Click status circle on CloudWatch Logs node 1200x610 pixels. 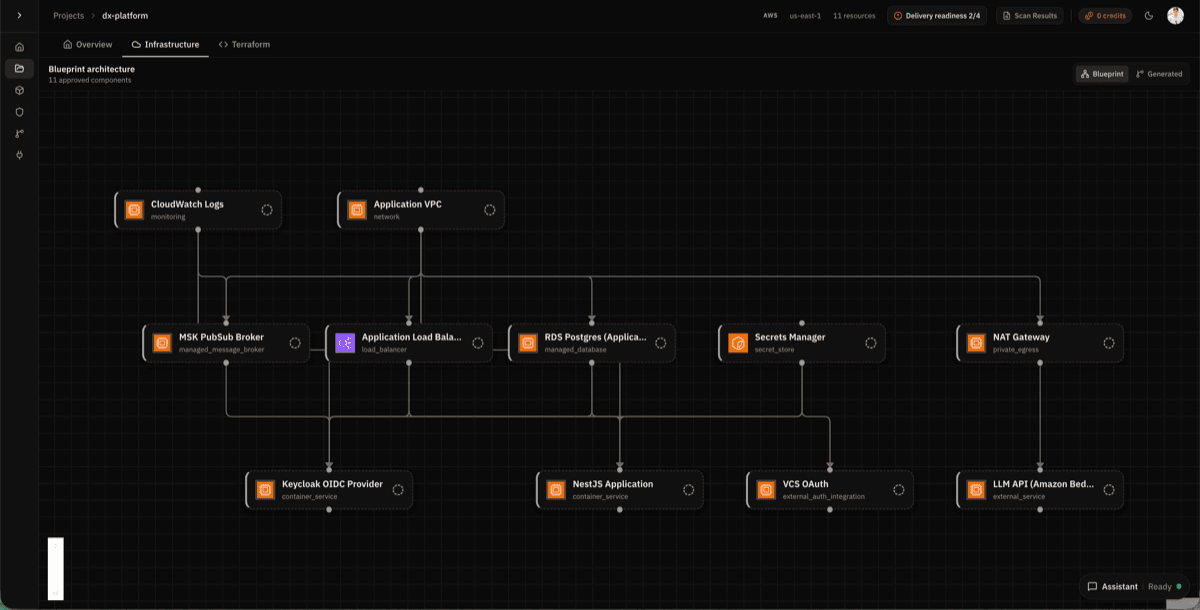point(267,210)
